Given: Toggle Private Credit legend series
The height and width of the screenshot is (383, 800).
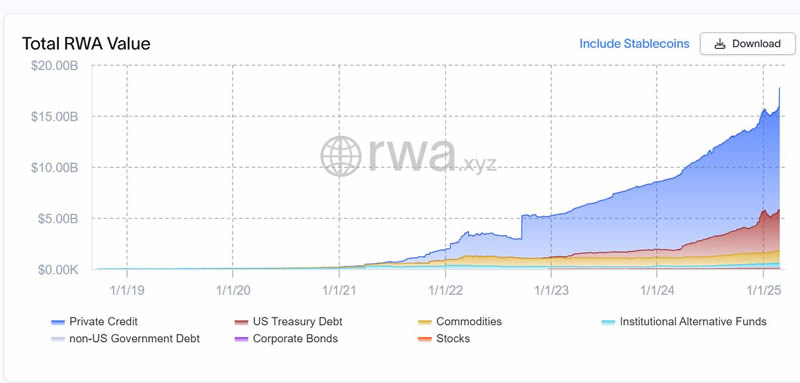Looking at the screenshot, I should [x=94, y=322].
